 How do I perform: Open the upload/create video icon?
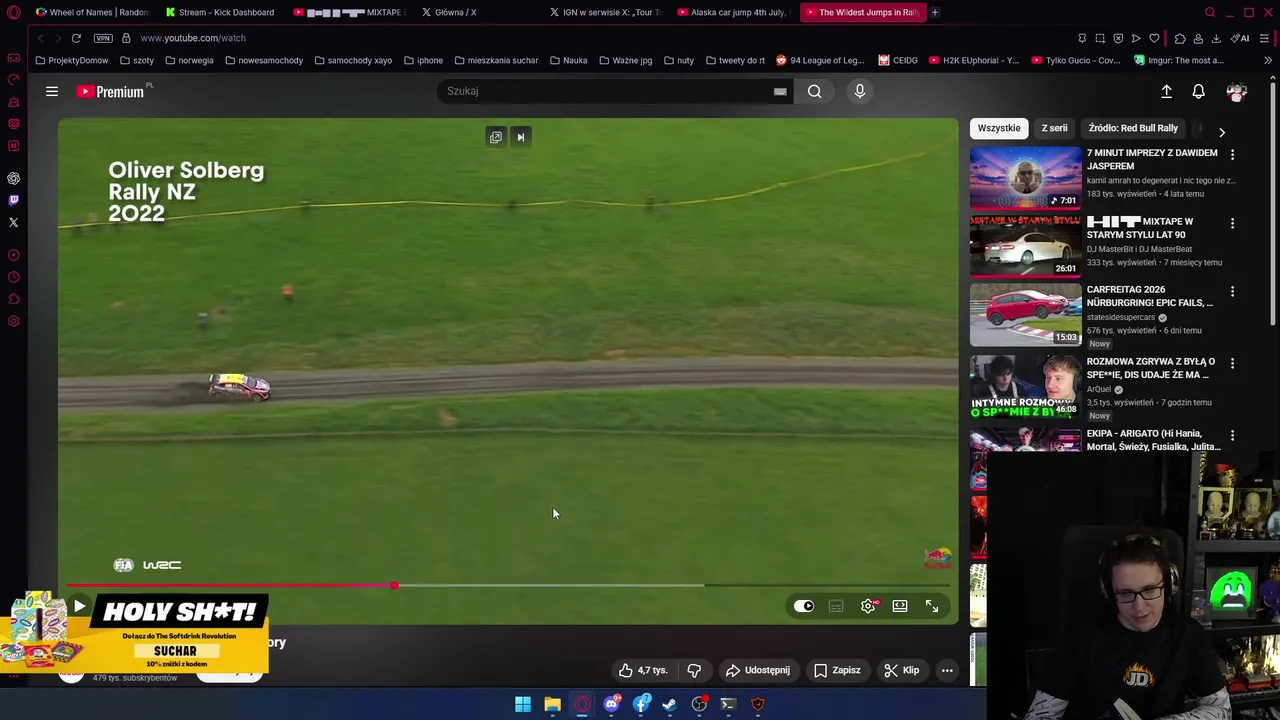click(1166, 92)
